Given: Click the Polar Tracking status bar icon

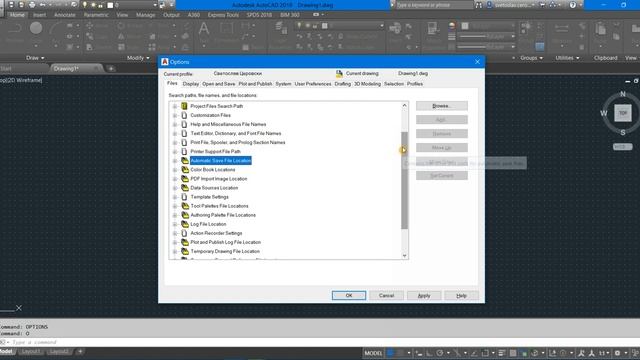Looking at the screenshot, I should [440, 353].
